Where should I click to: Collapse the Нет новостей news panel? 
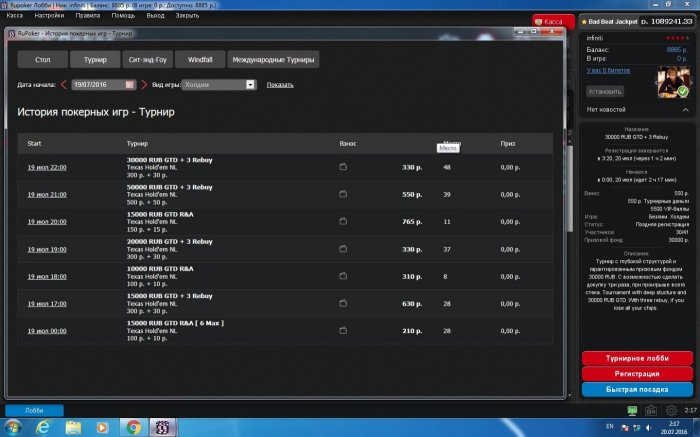pyautogui.click(x=685, y=110)
